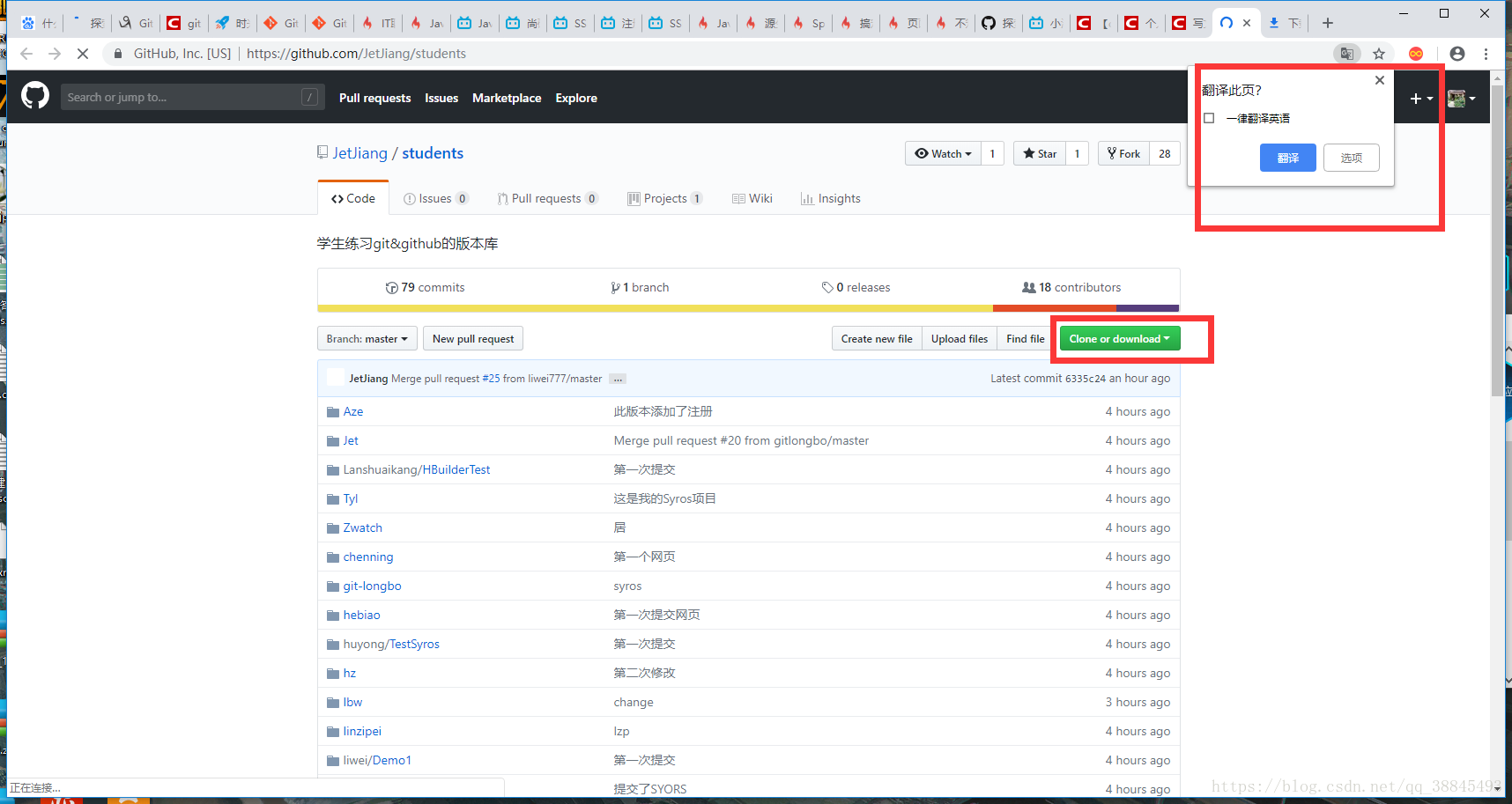
Task: Click Find file
Action: (x=1026, y=339)
